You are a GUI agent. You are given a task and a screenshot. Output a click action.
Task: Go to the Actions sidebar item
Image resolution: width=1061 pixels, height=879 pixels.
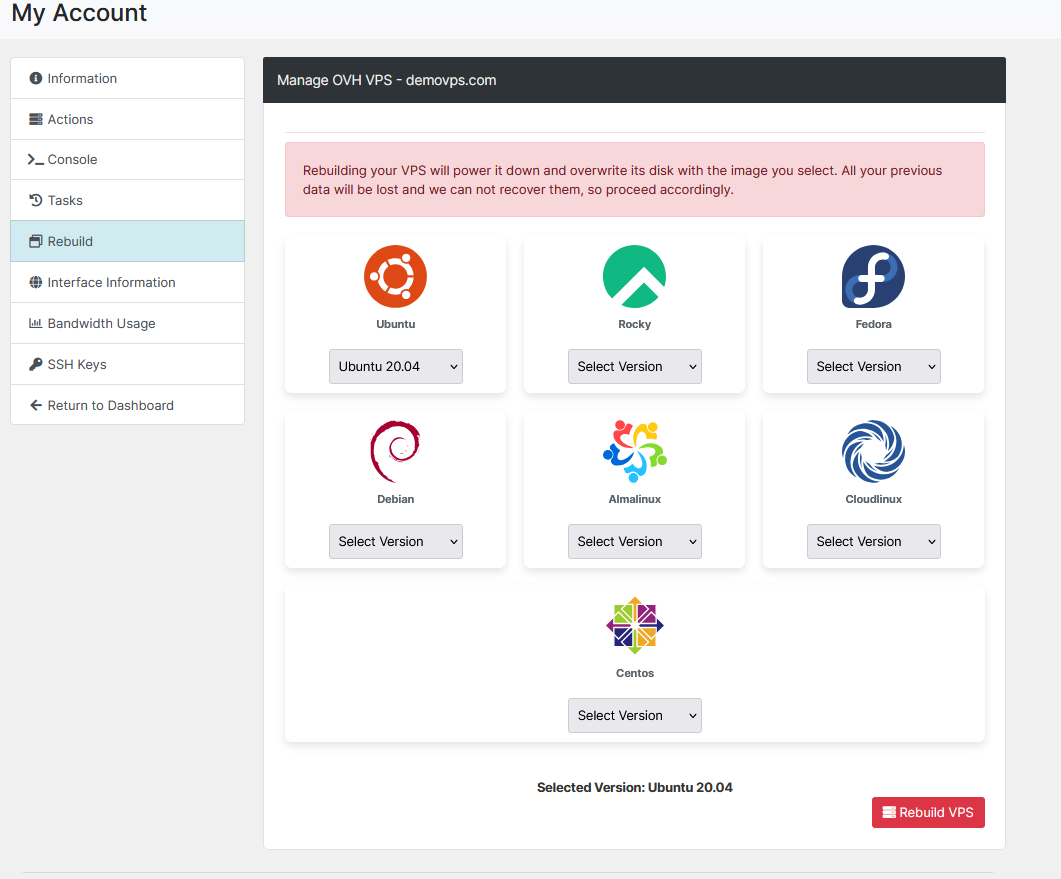click(127, 119)
